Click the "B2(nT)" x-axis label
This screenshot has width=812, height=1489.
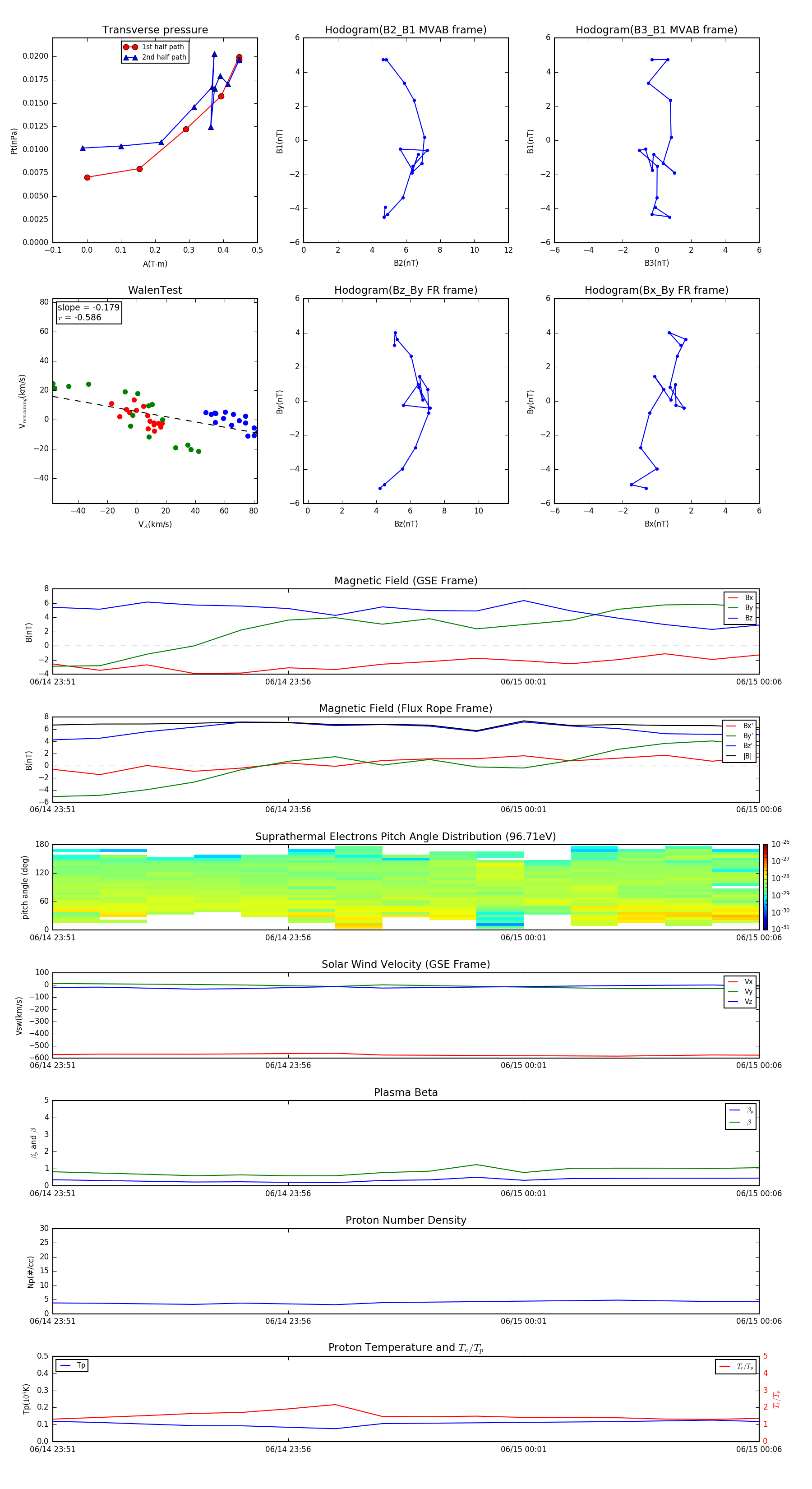[406, 264]
